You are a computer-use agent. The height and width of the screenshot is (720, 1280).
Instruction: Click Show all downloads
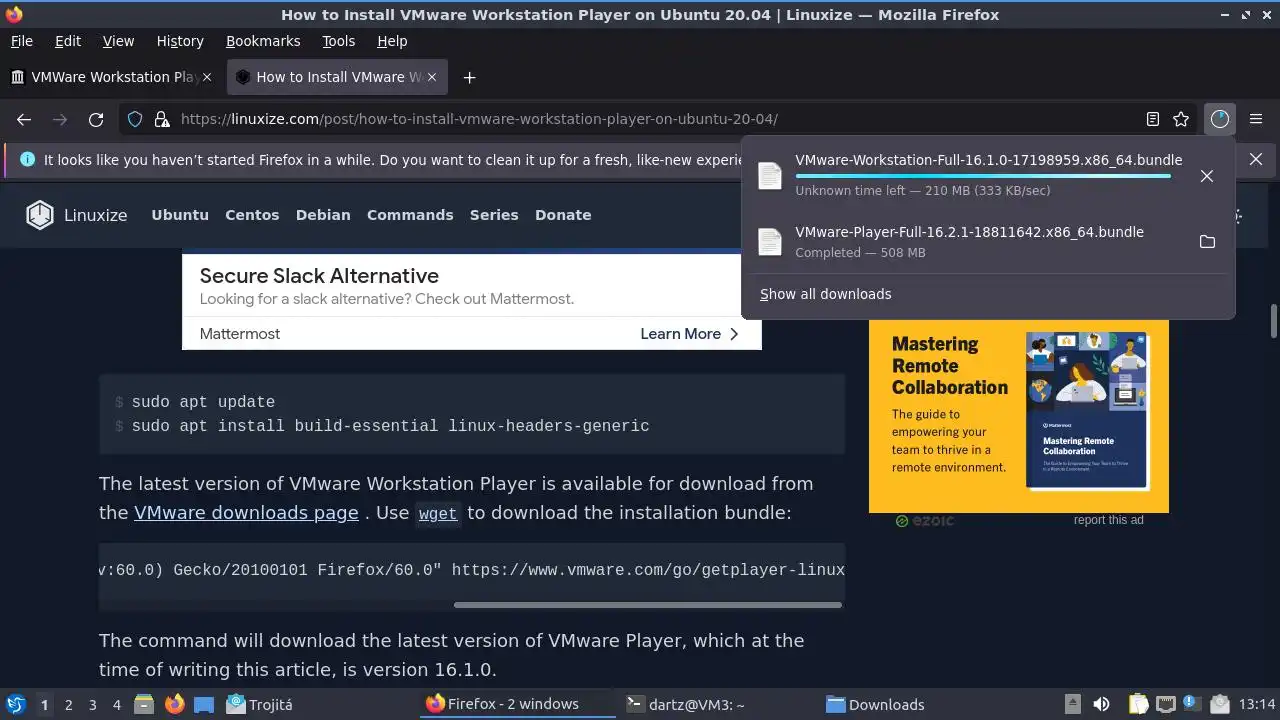tap(826, 294)
